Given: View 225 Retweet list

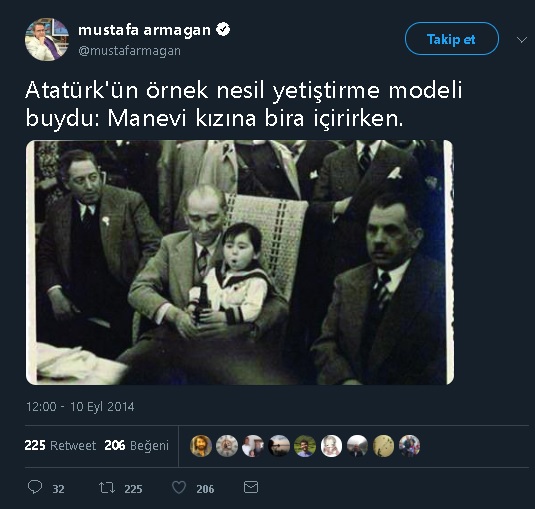Looking at the screenshot, I should coord(60,445).
